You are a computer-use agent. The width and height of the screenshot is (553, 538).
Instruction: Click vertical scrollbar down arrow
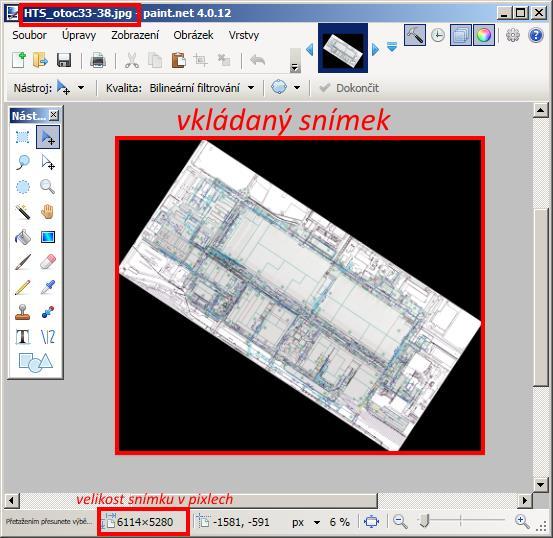pos(540,484)
